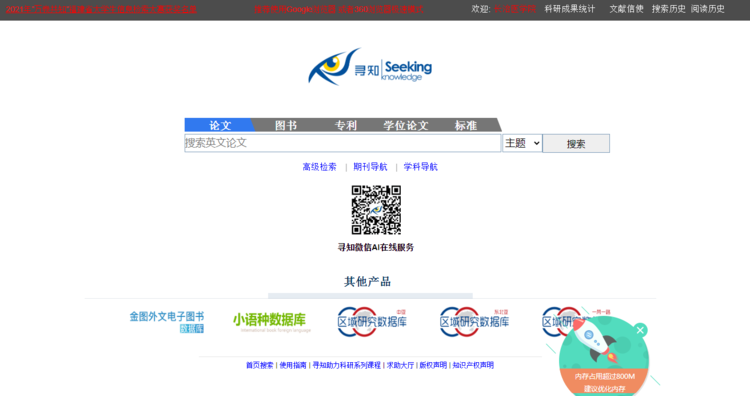
Task: Select the 标准 tab
Action: click(x=466, y=125)
